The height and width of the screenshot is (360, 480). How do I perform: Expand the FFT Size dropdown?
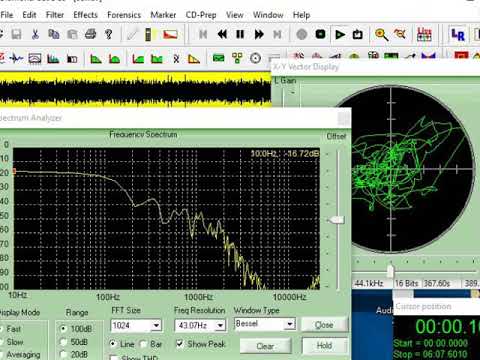[156, 325]
